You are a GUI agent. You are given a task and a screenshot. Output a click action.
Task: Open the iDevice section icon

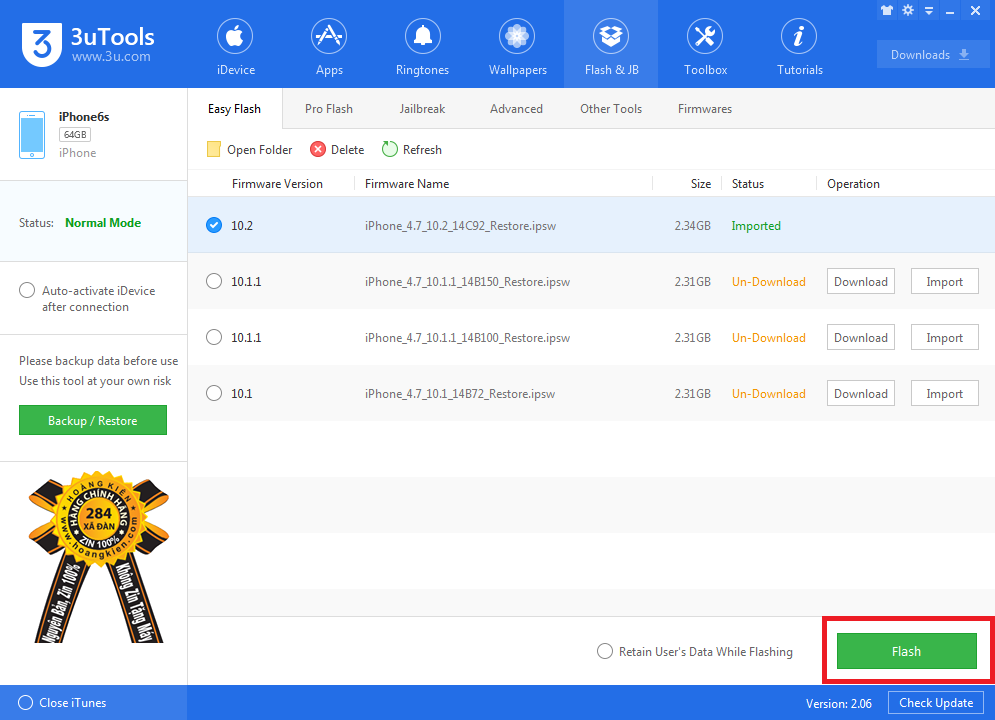235,38
